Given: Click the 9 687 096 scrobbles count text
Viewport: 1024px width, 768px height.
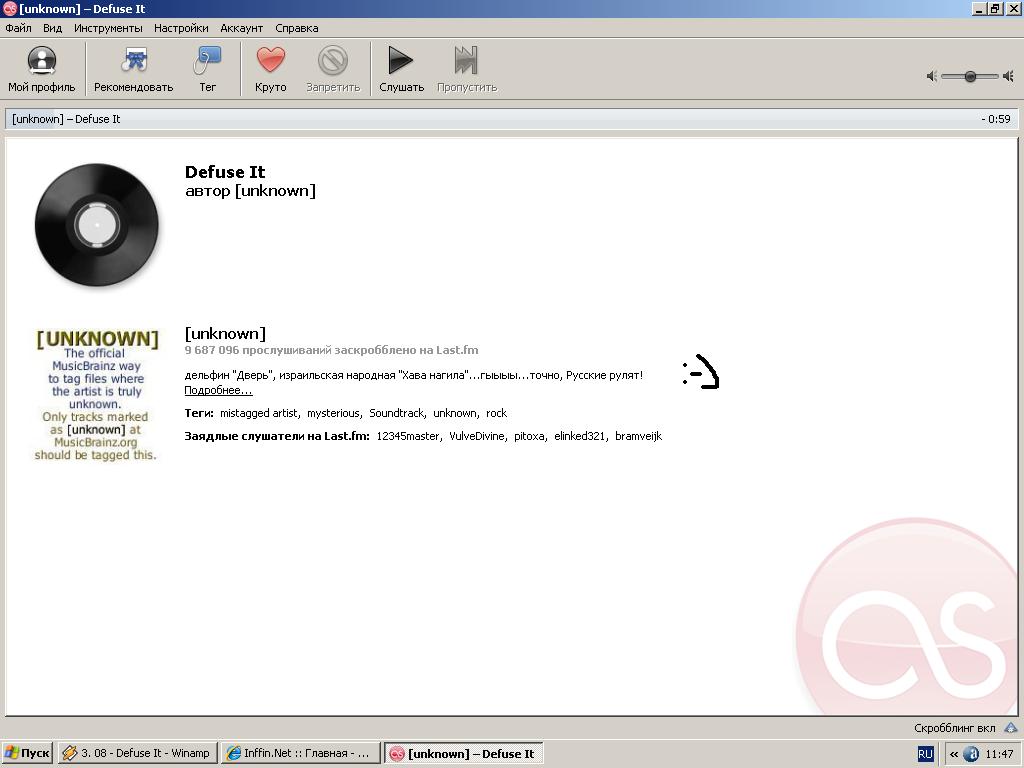Looking at the screenshot, I should [331, 350].
